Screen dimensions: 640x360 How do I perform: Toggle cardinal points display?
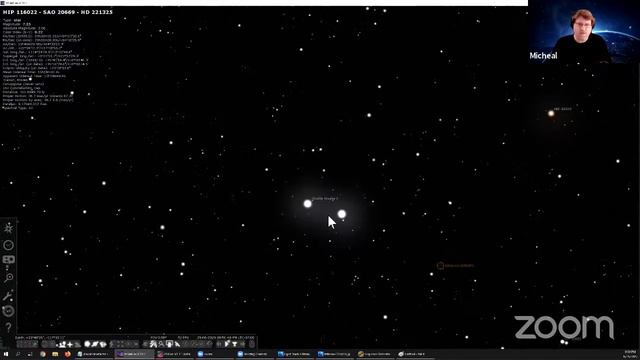point(70,344)
